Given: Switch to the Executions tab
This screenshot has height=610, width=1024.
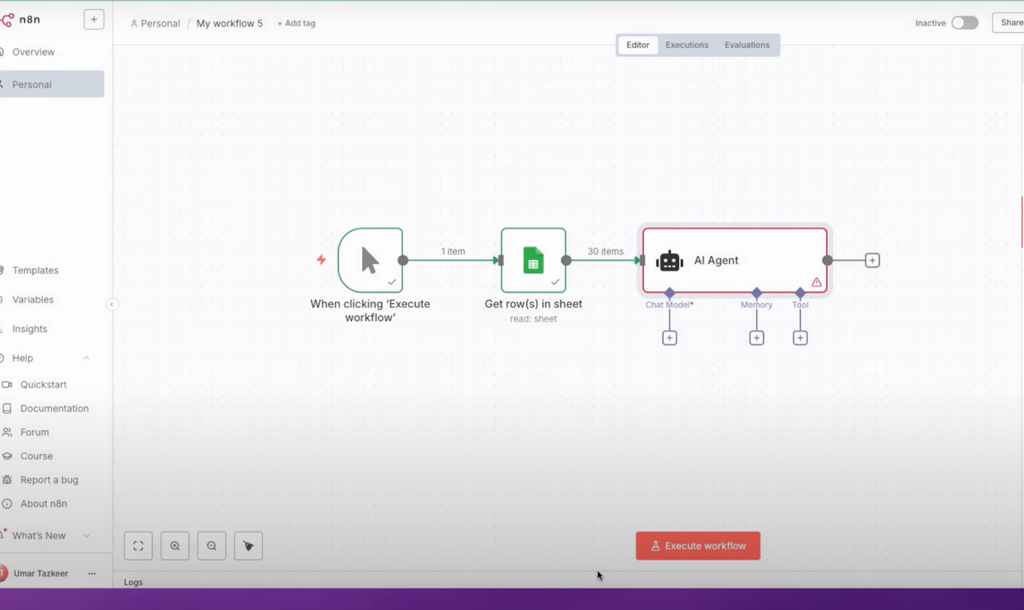Looking at the screenshot, I should click(687, 45).
